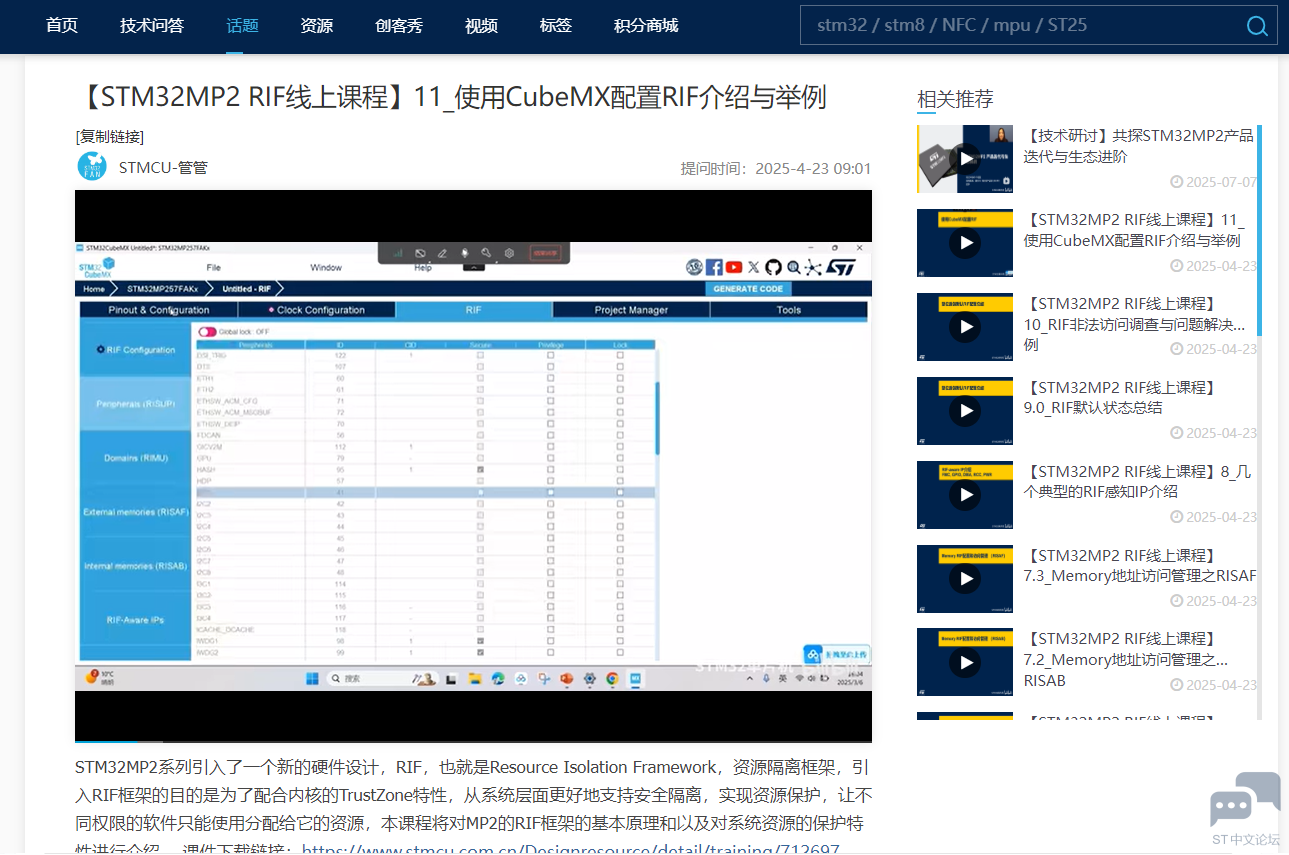The height and width of the screenshot is (855, 1289).
Task: Click play icon on 7.2_Memory RISAB thumbnail
Action: click(965, 662)
